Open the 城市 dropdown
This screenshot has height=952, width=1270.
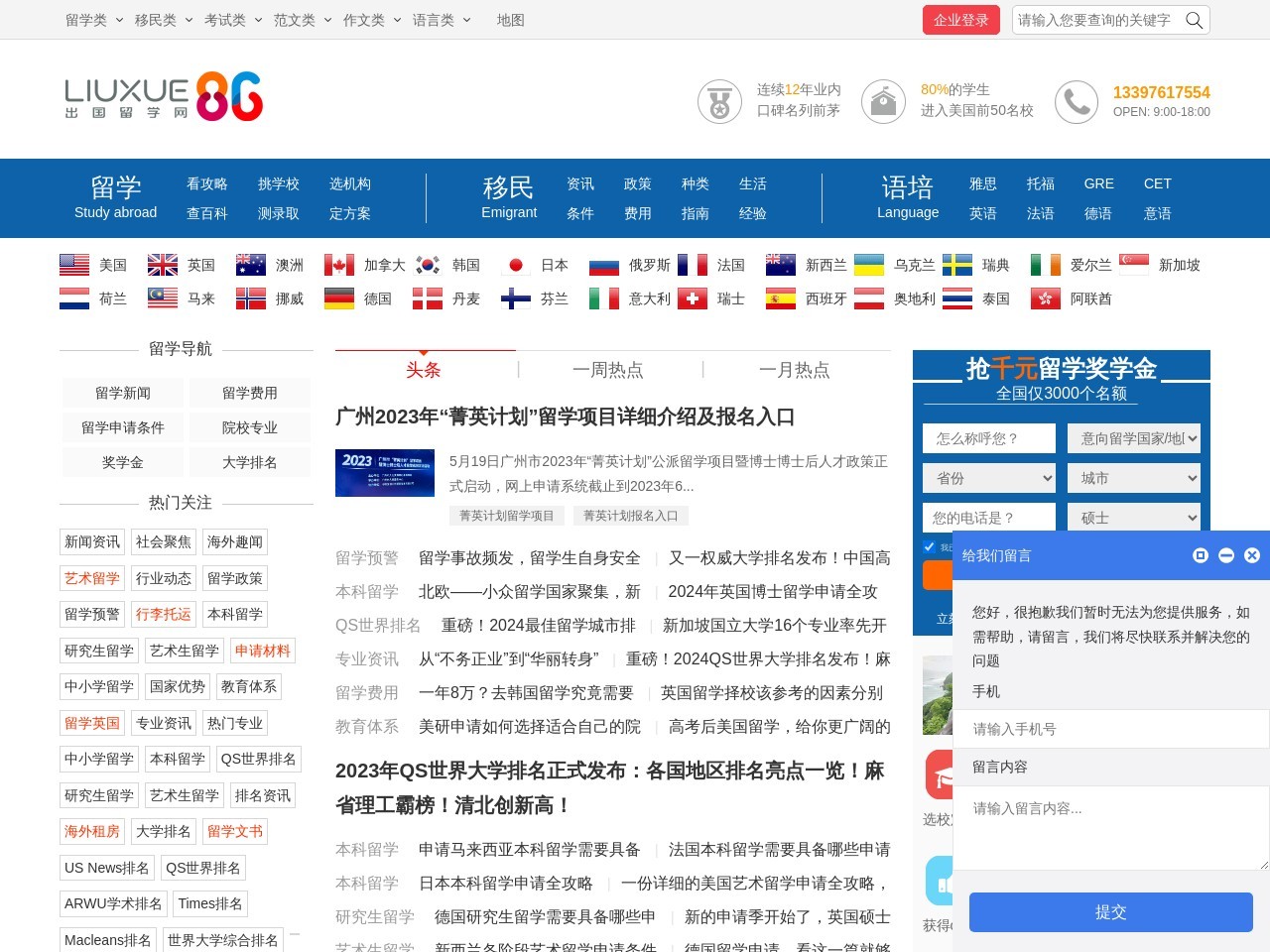click(x=1133, y=477)
